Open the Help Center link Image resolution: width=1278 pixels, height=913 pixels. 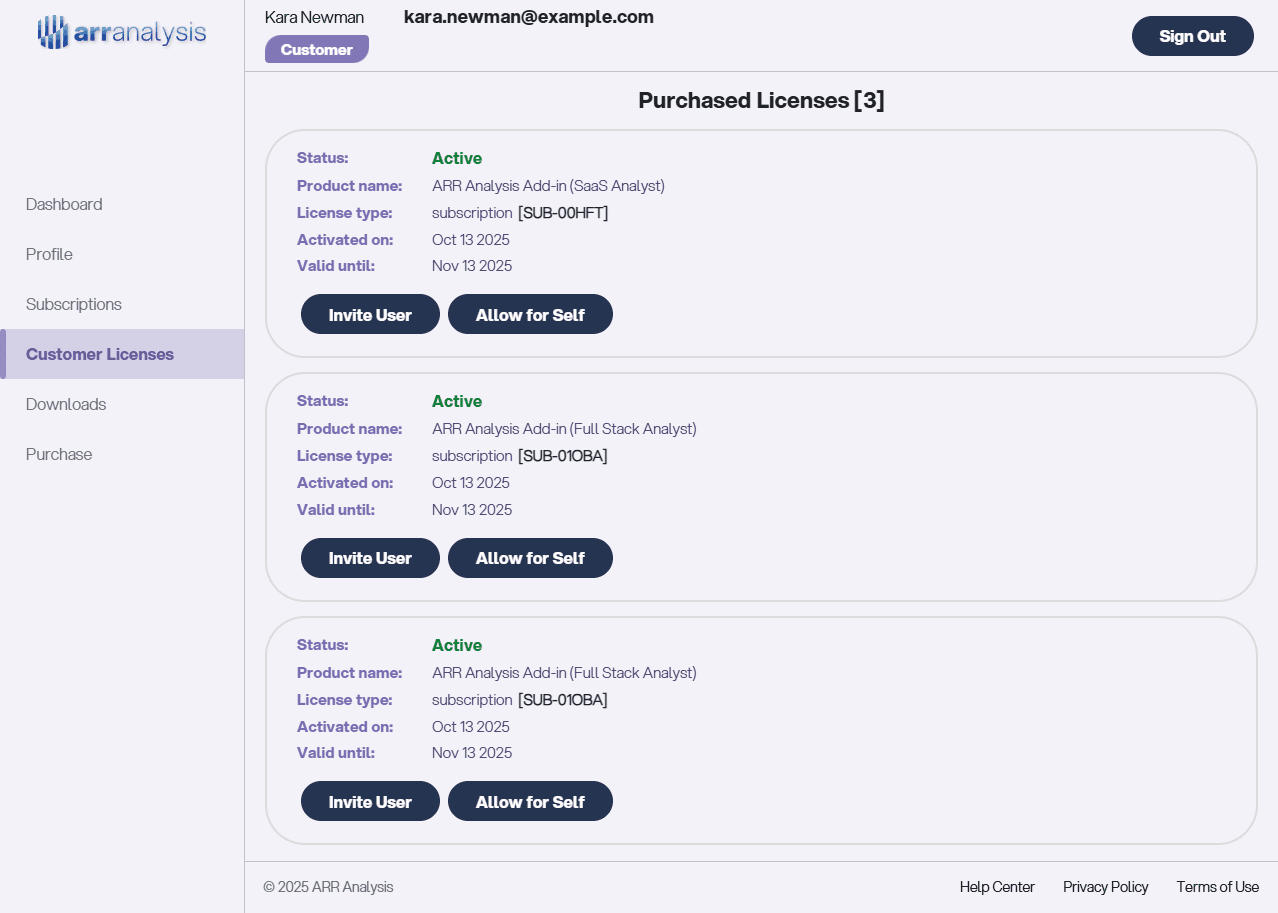(997, 887)
